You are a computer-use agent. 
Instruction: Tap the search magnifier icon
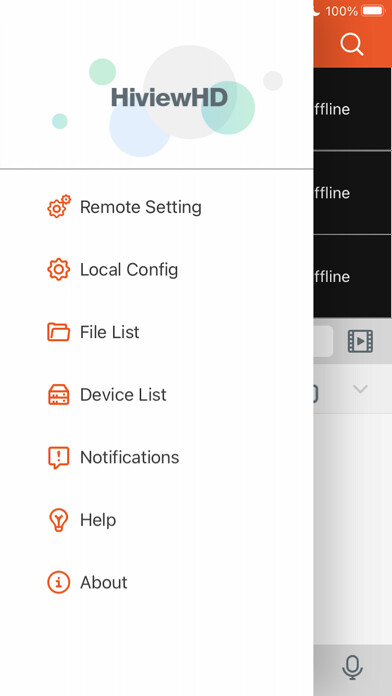352,44
